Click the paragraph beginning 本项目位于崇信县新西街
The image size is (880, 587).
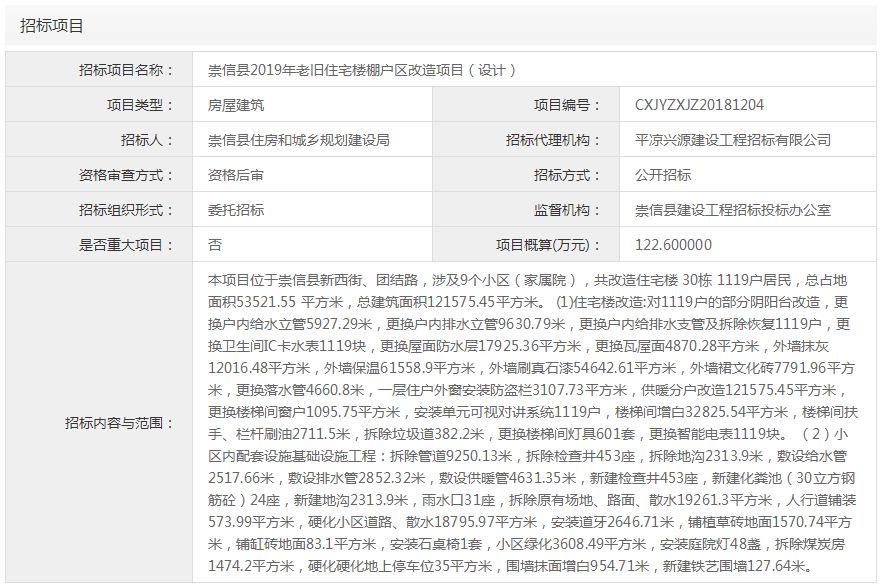(531, 423)
